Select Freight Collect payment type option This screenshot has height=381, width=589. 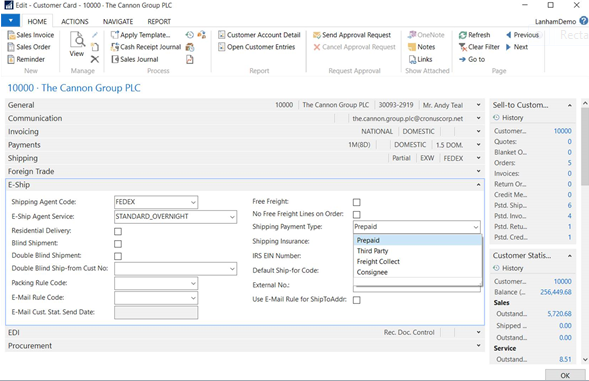click(417, 262)
